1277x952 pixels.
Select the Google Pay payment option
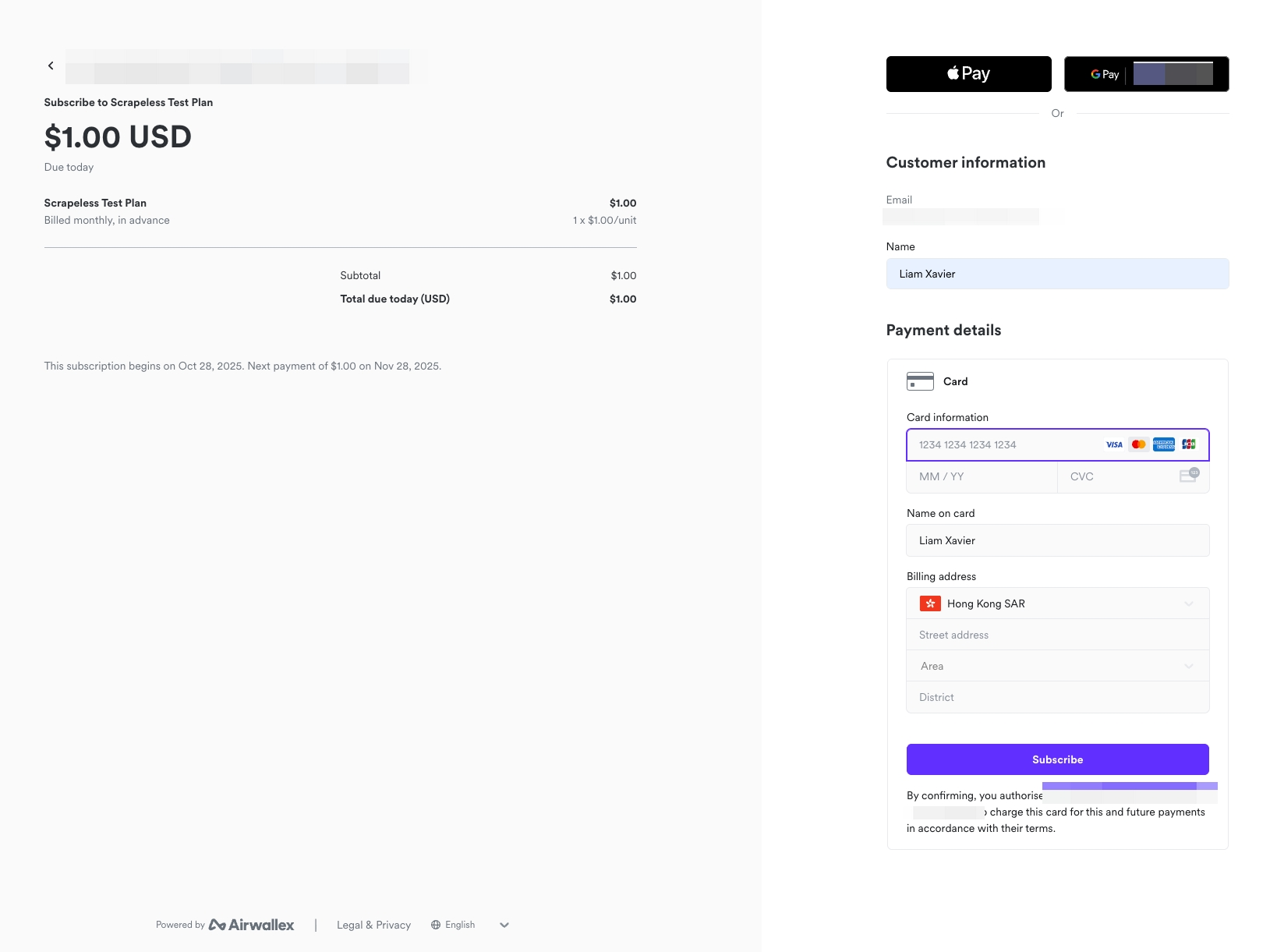pyautogui.click(x=1146, y=74)
